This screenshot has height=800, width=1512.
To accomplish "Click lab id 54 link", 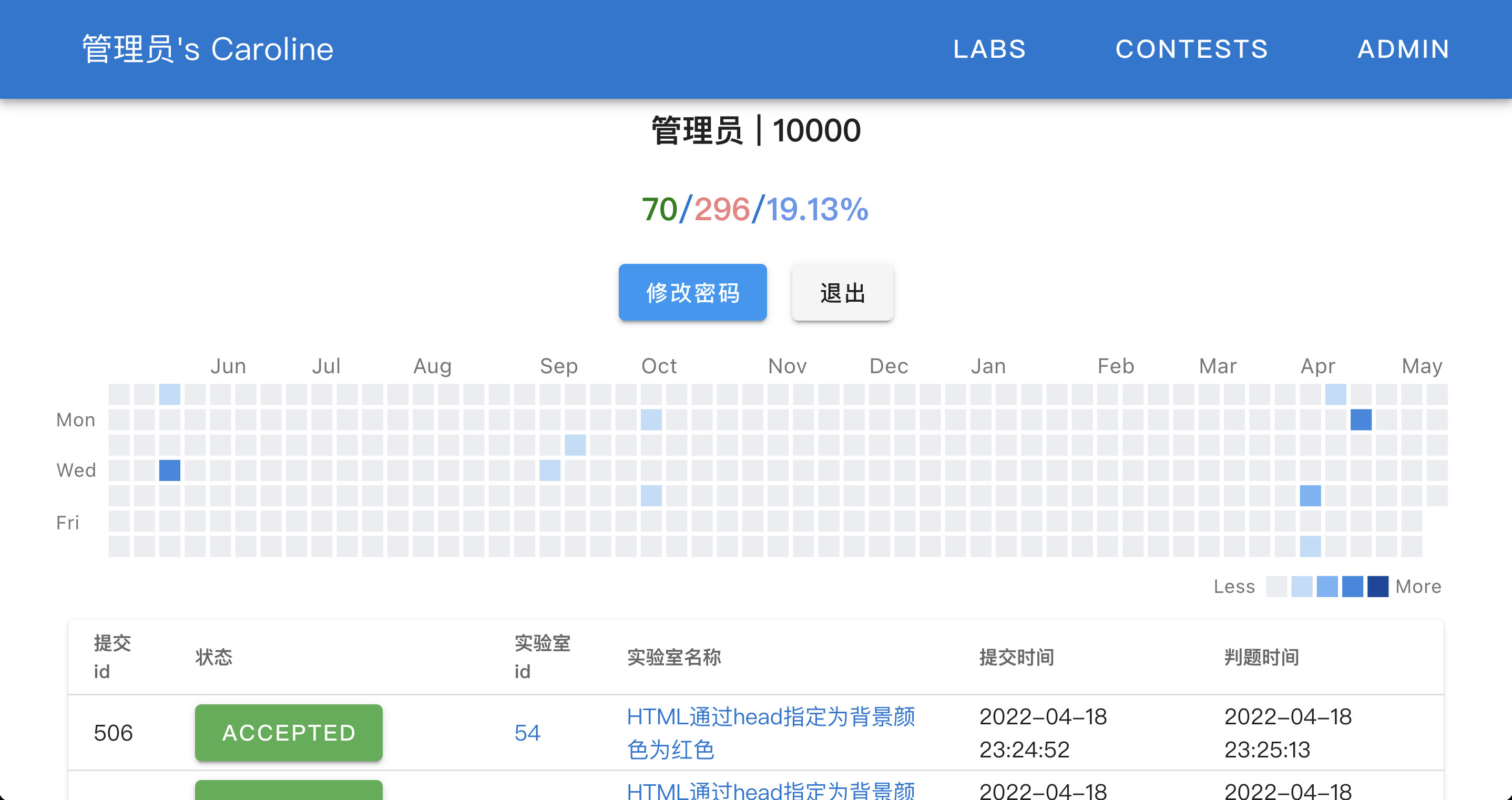I will click(x=527, y=733).
